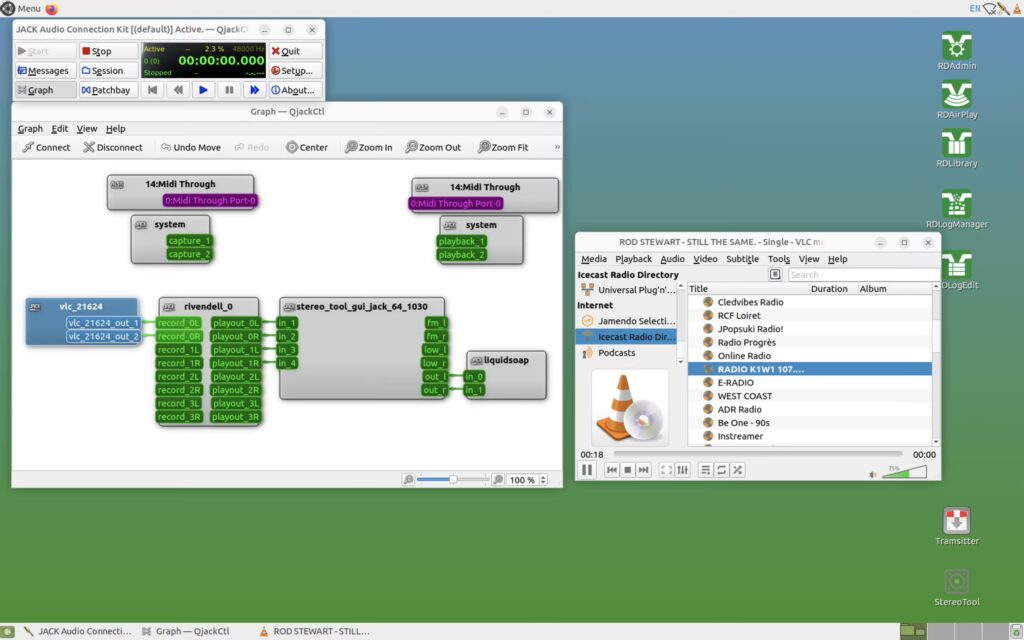
Task: Launch the Tramsitter desktop icon
Action: point(956,526)
